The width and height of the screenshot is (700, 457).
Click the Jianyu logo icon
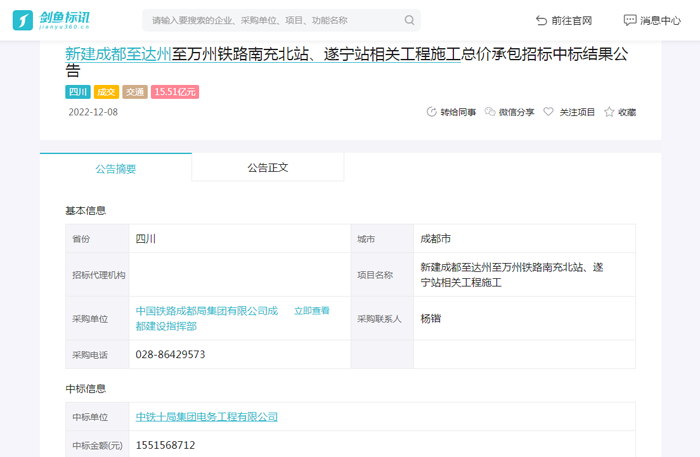22,20
